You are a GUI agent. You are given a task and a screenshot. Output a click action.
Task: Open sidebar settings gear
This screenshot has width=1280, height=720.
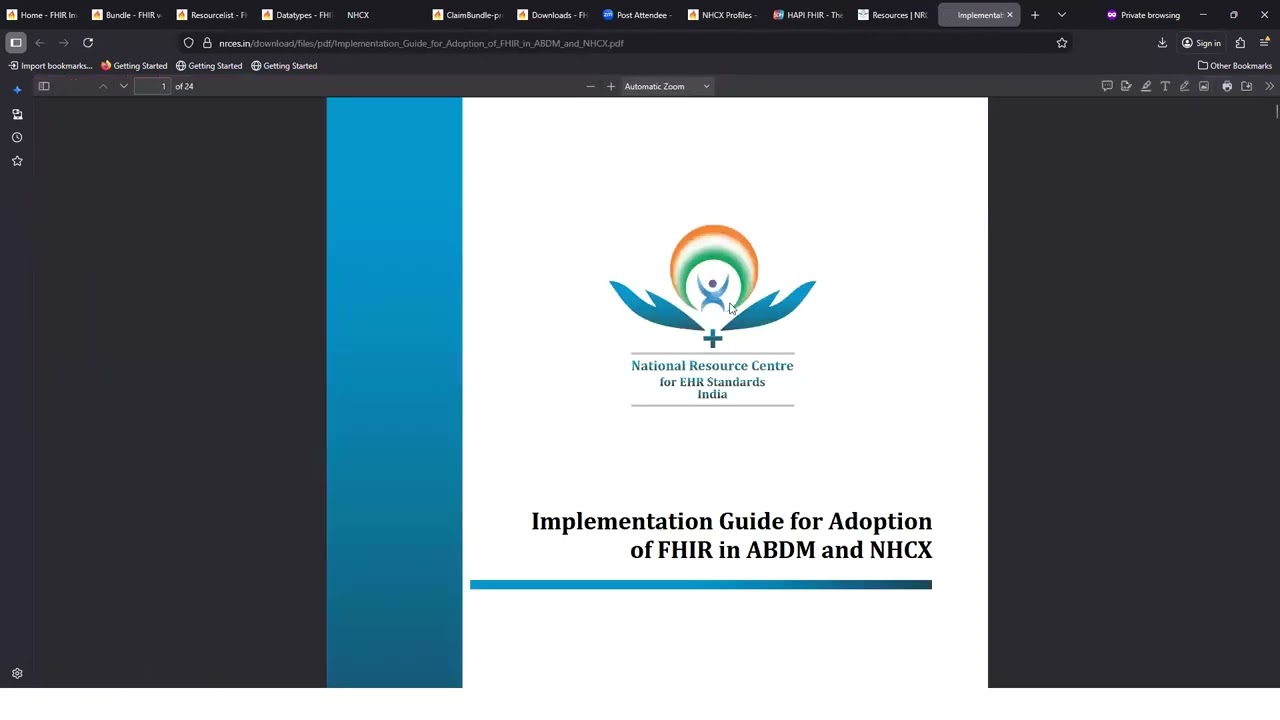(x=17, y=674)
